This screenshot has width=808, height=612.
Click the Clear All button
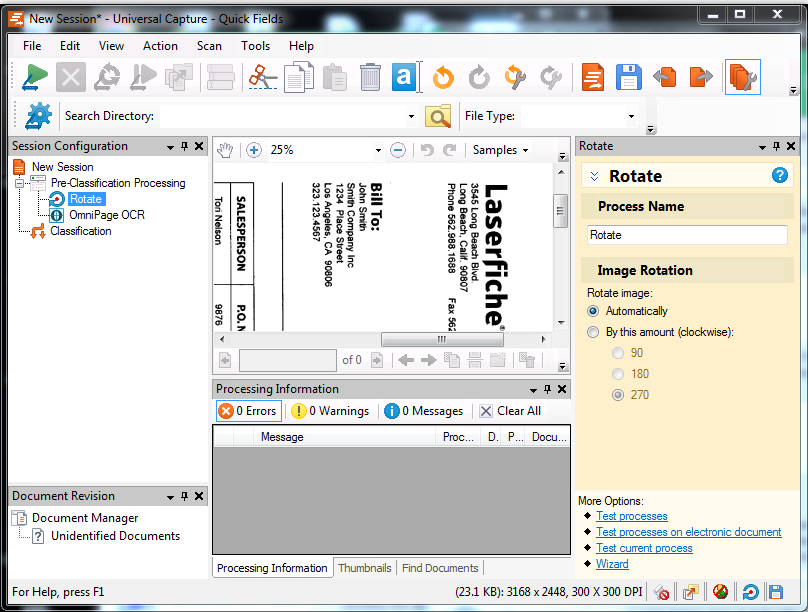click(510, 411)
